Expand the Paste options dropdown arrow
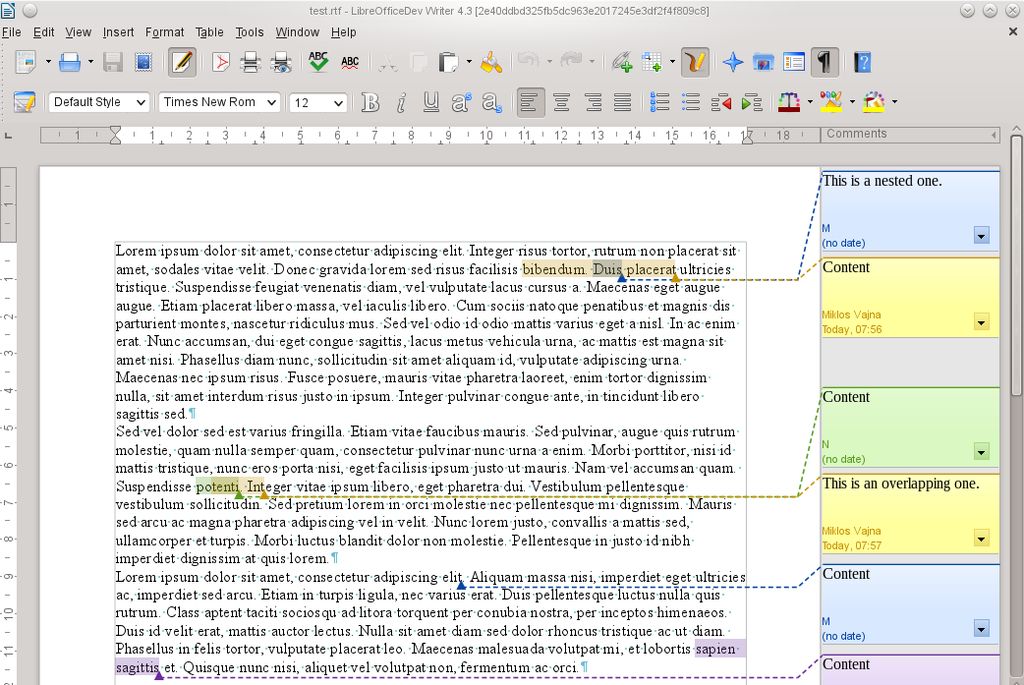Image resolution: width=1024 pixels, height=685 pixels. point(469,62)
